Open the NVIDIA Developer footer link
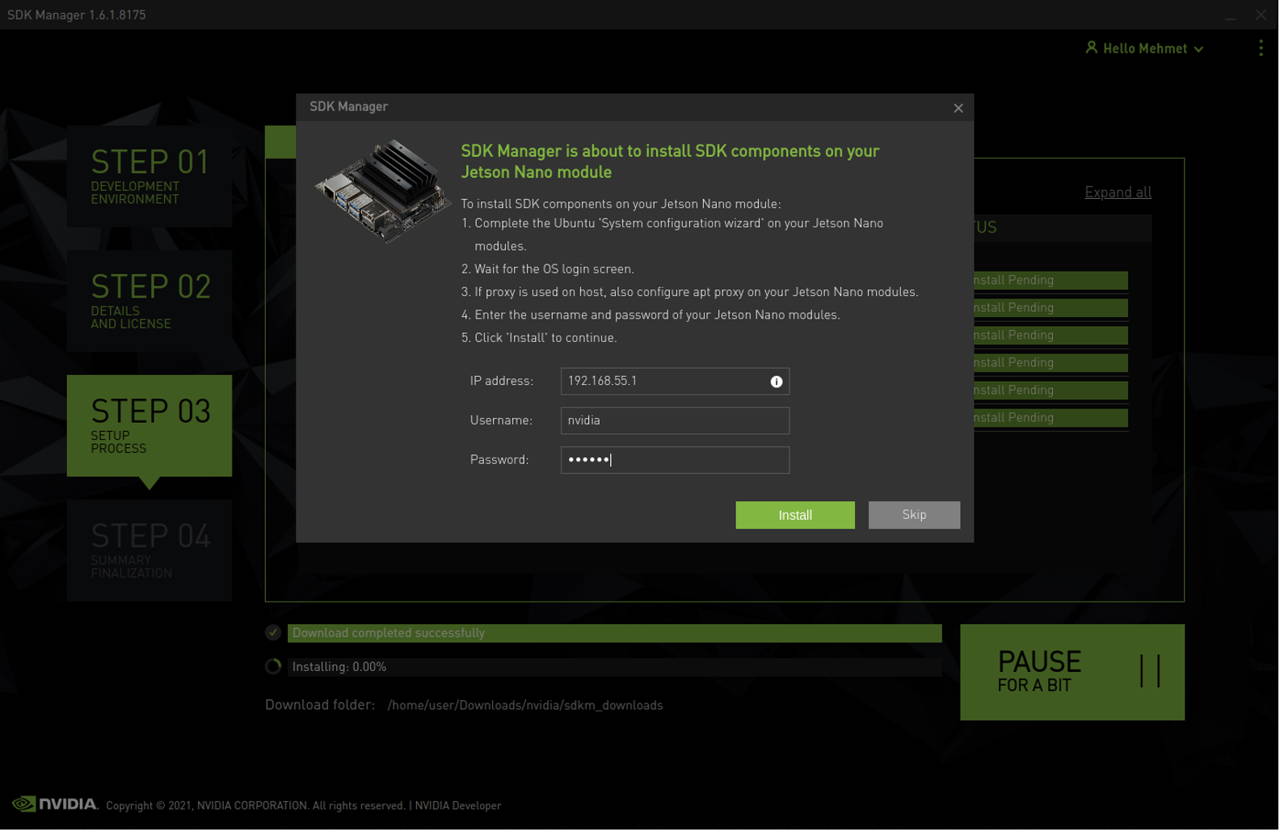The image size is (1280, 836). pos(458,805)
